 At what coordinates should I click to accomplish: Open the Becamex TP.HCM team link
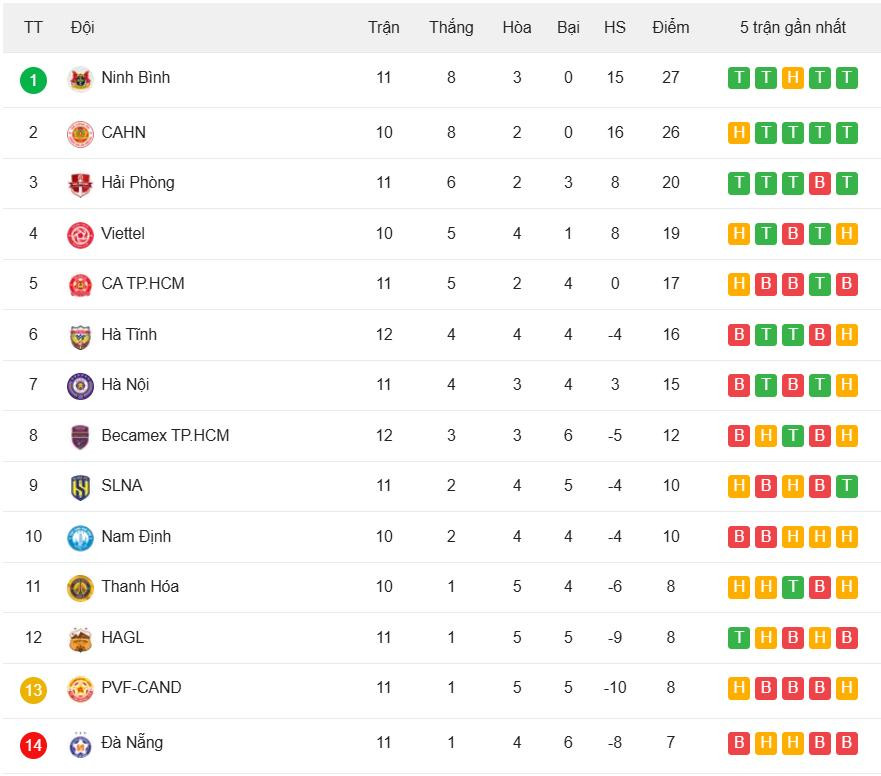point(165,436)
